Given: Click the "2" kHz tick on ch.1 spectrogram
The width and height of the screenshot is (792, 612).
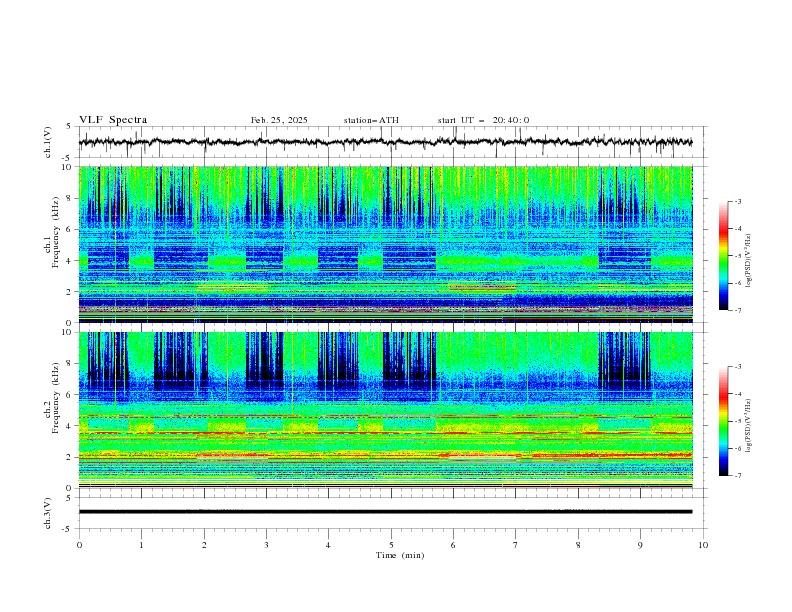Looking at the screenshot, I should [x=69, y=291].
